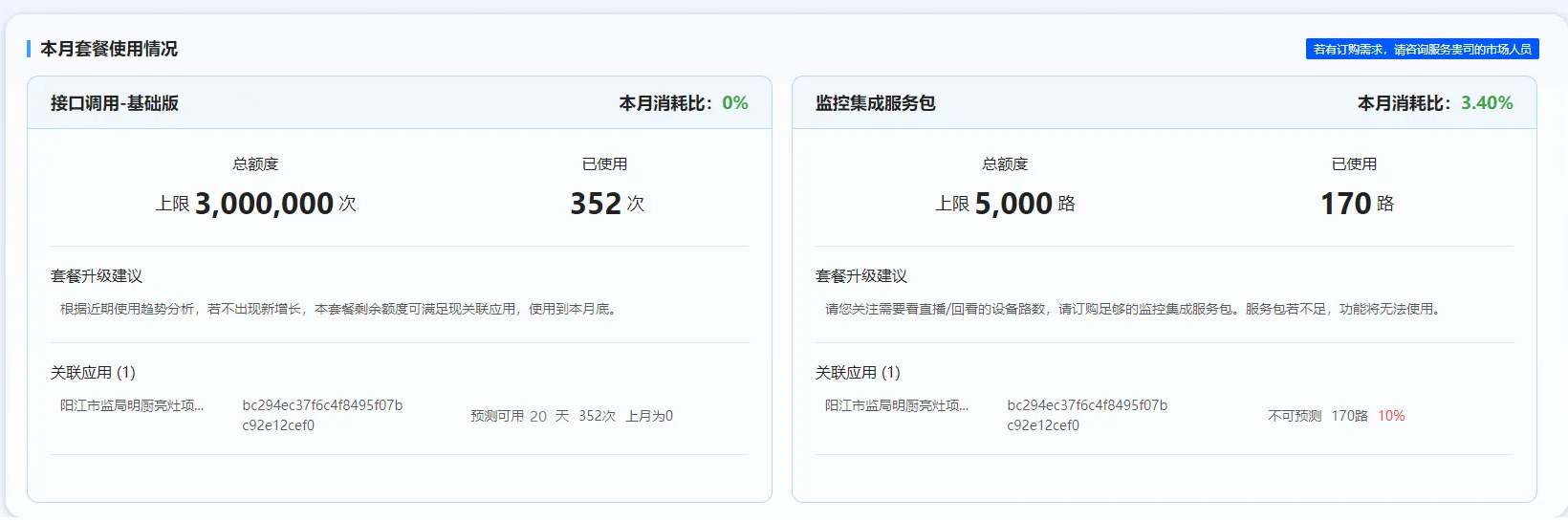This screenshot has width=1568, height=522.
Task: Click the blue subscription inquiry notice button
Action: coord(1422,49)
